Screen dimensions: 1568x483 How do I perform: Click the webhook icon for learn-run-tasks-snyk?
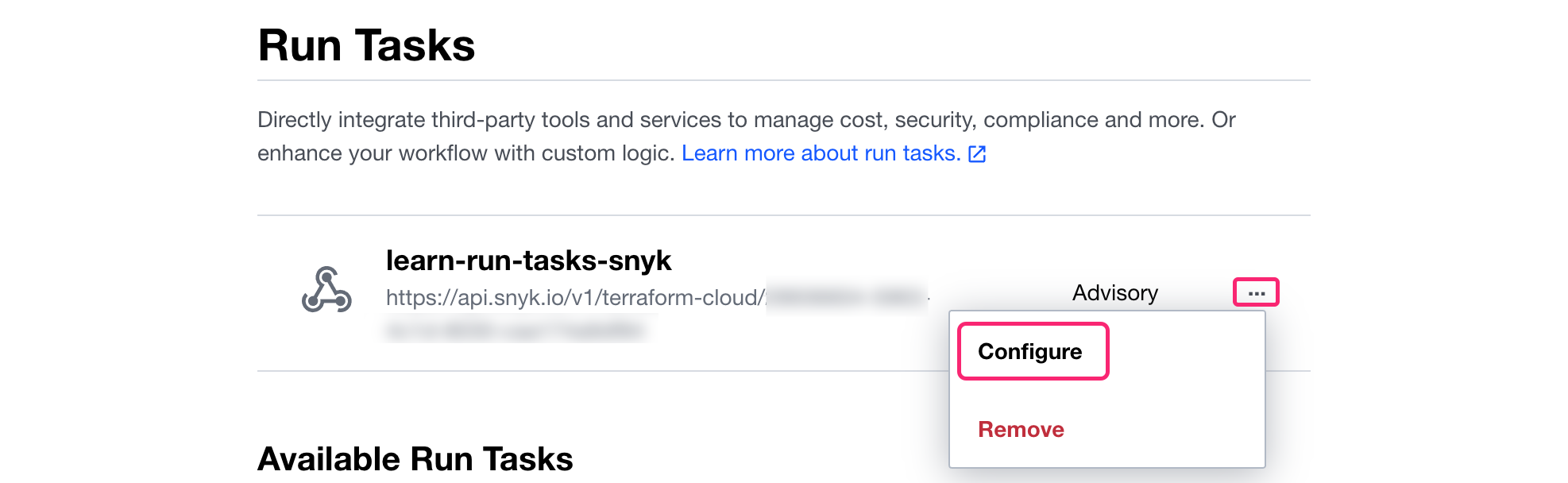point(326,290)
